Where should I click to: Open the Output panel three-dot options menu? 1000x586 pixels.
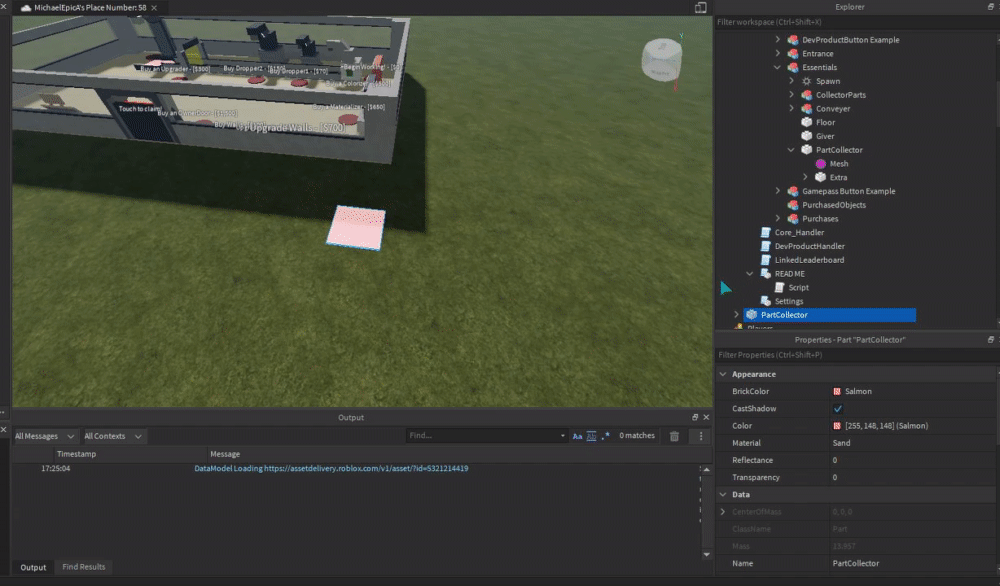701,436
